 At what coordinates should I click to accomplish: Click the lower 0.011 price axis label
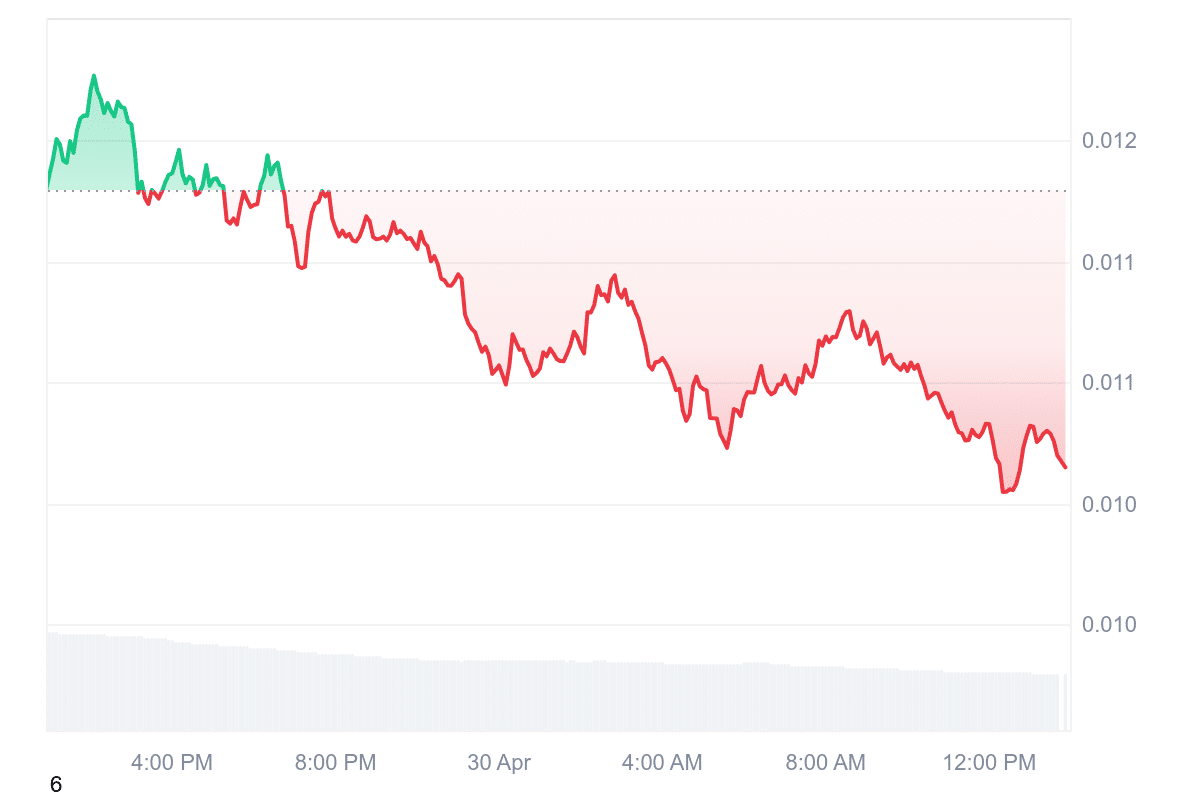(1110, 383)
